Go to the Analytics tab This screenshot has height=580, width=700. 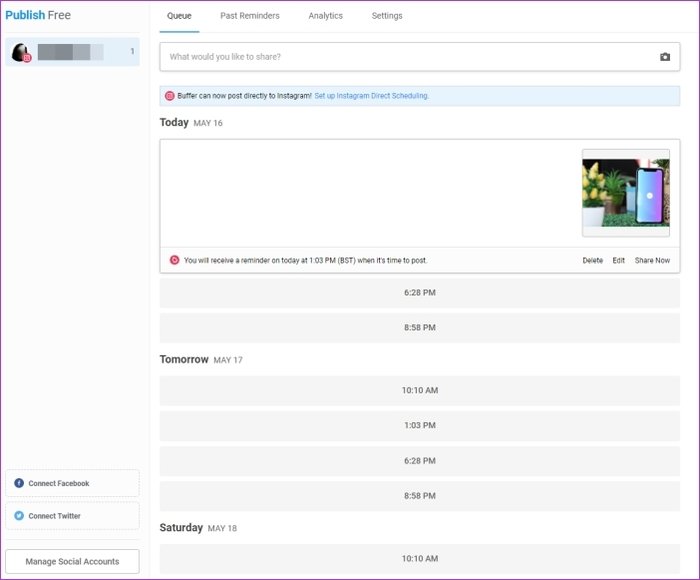[x=325, y=16]
